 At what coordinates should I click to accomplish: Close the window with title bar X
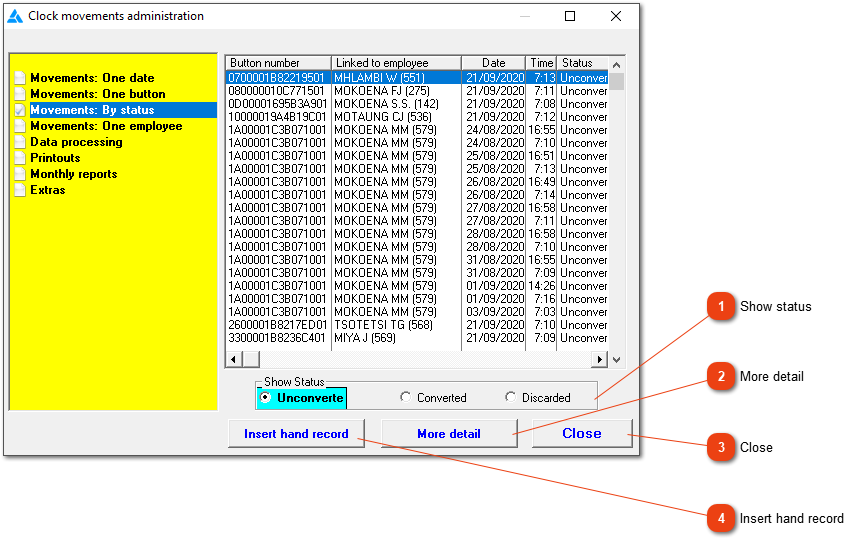616,16
